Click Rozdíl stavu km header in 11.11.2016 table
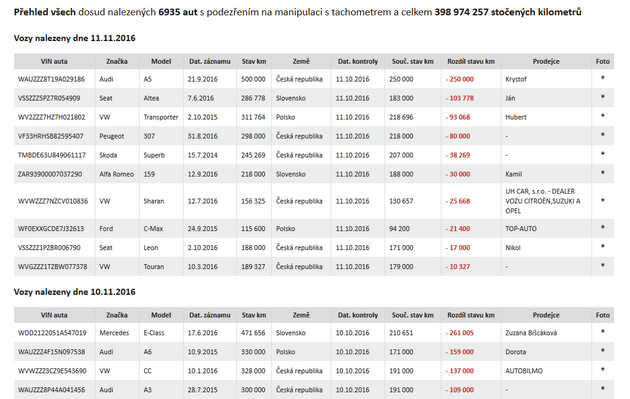The image size is (630, 399). tap(471, 61)
